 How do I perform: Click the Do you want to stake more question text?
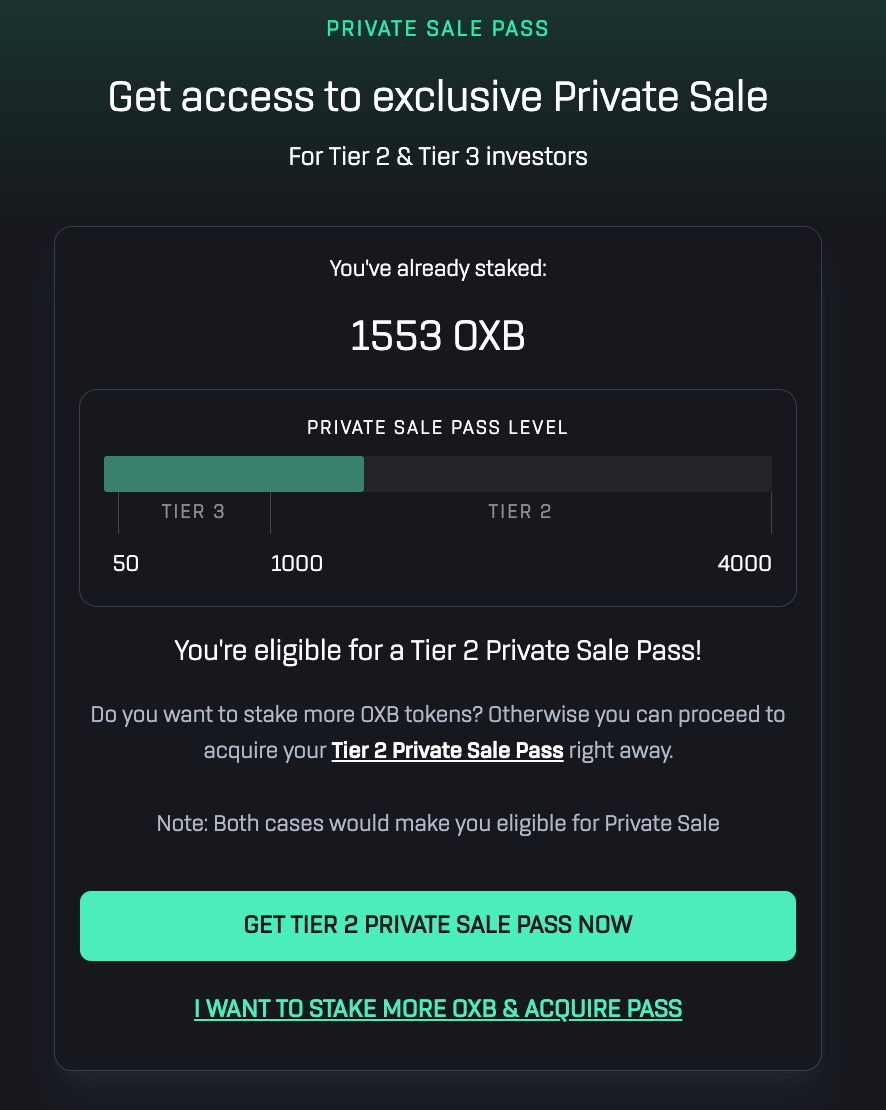[x=438, y=715]
